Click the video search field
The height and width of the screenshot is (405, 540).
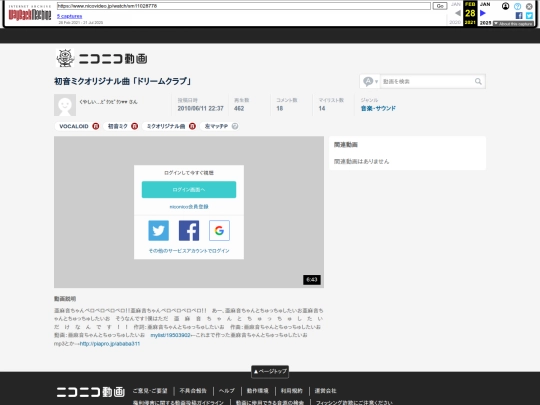point(427,81)
